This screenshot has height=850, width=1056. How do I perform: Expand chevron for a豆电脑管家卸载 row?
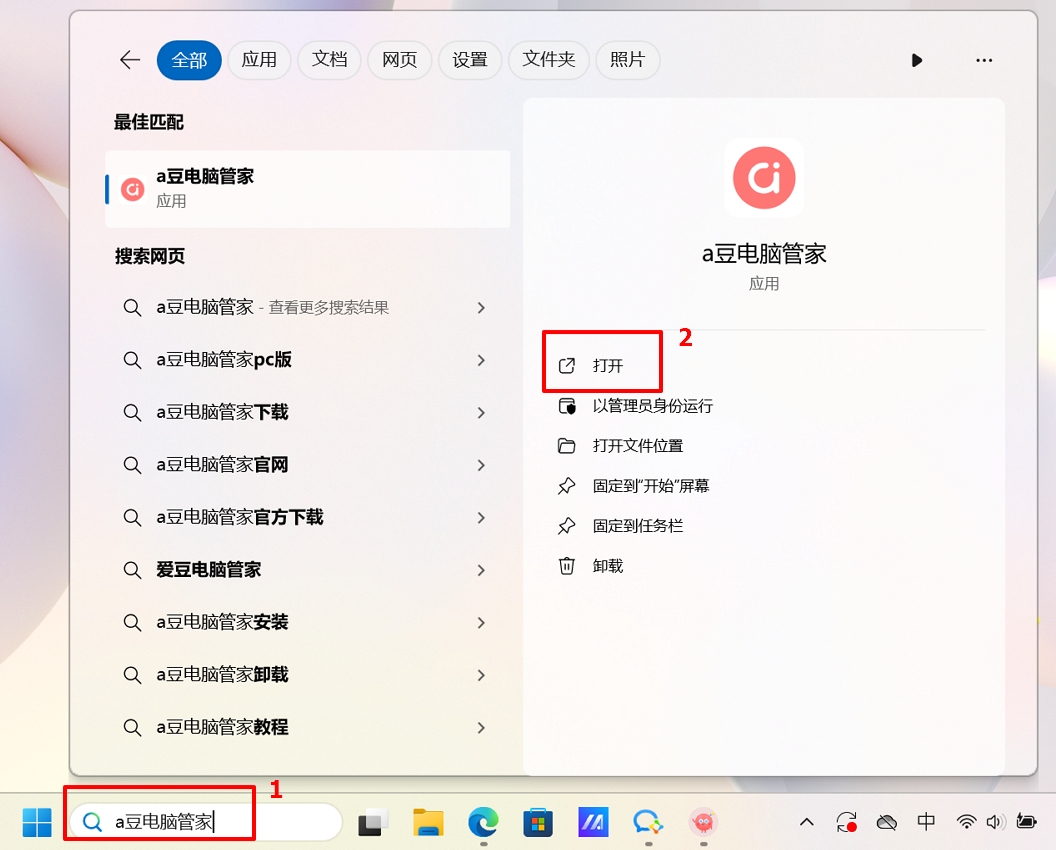(x=481, y=675)
